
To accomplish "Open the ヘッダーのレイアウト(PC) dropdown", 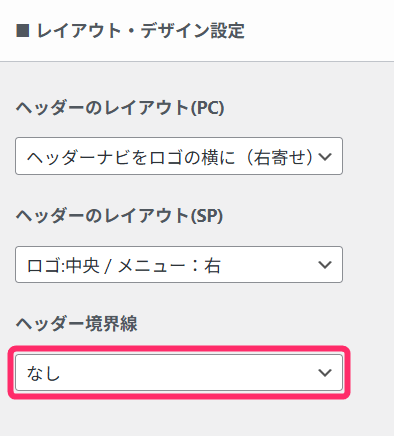I will tap(179, 156).
